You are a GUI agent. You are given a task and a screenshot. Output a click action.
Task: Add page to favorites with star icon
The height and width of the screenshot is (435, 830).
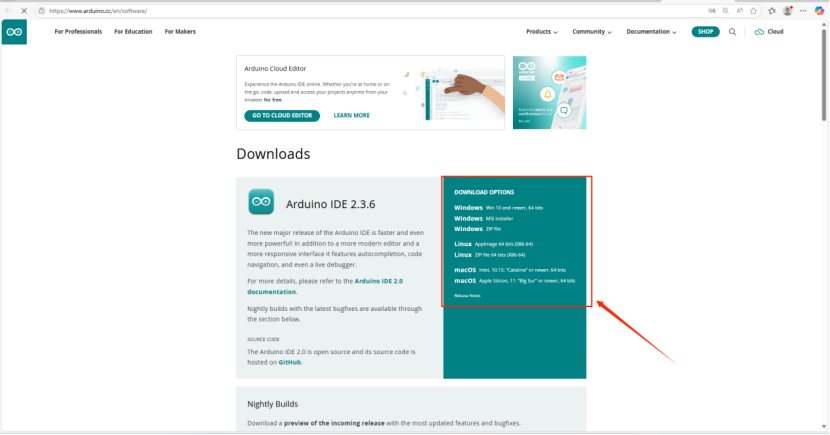point(755,10)
